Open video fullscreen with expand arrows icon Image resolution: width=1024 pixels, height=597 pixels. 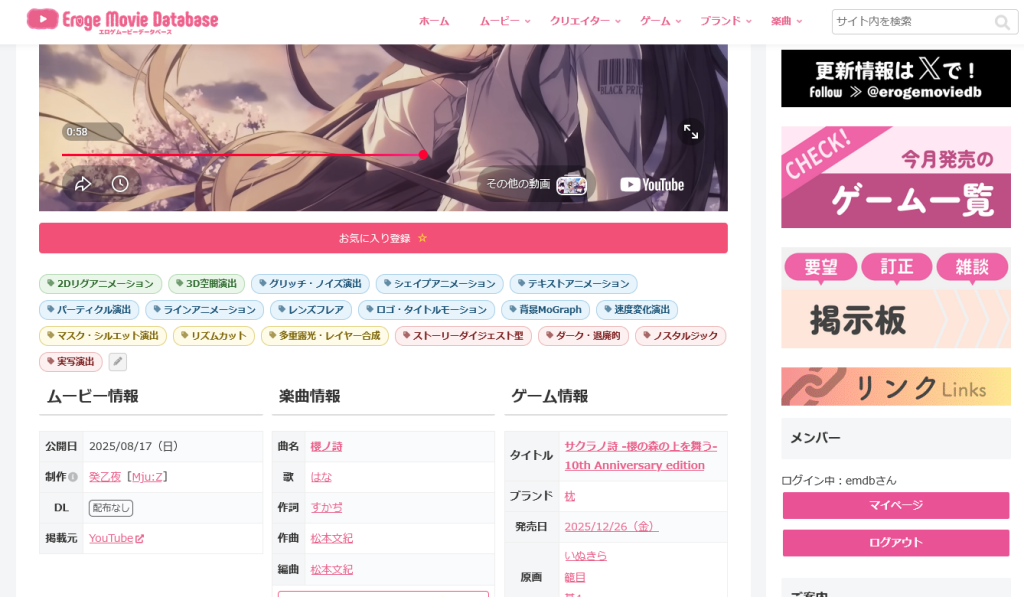point(691,131)
